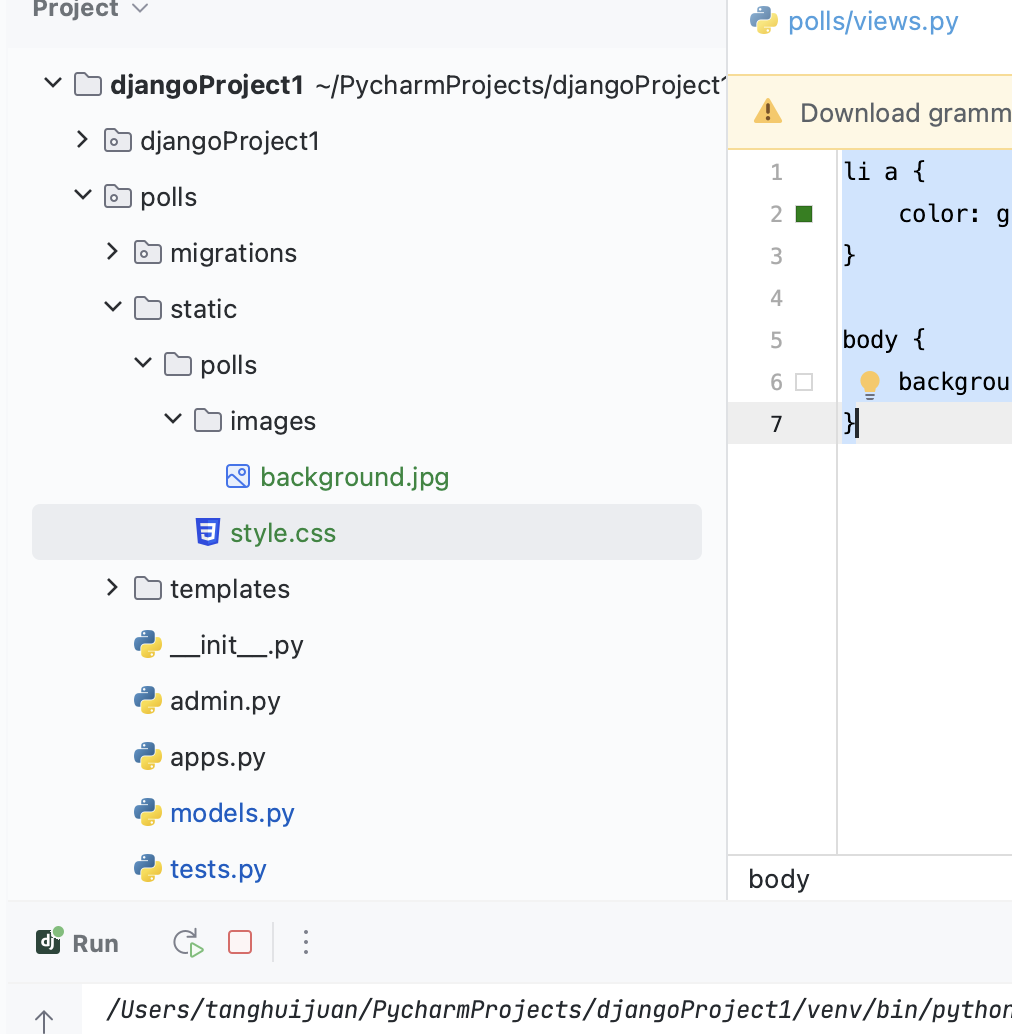Expand the templates folder
1012x1034 pixels.
click(x=112, y=588)
